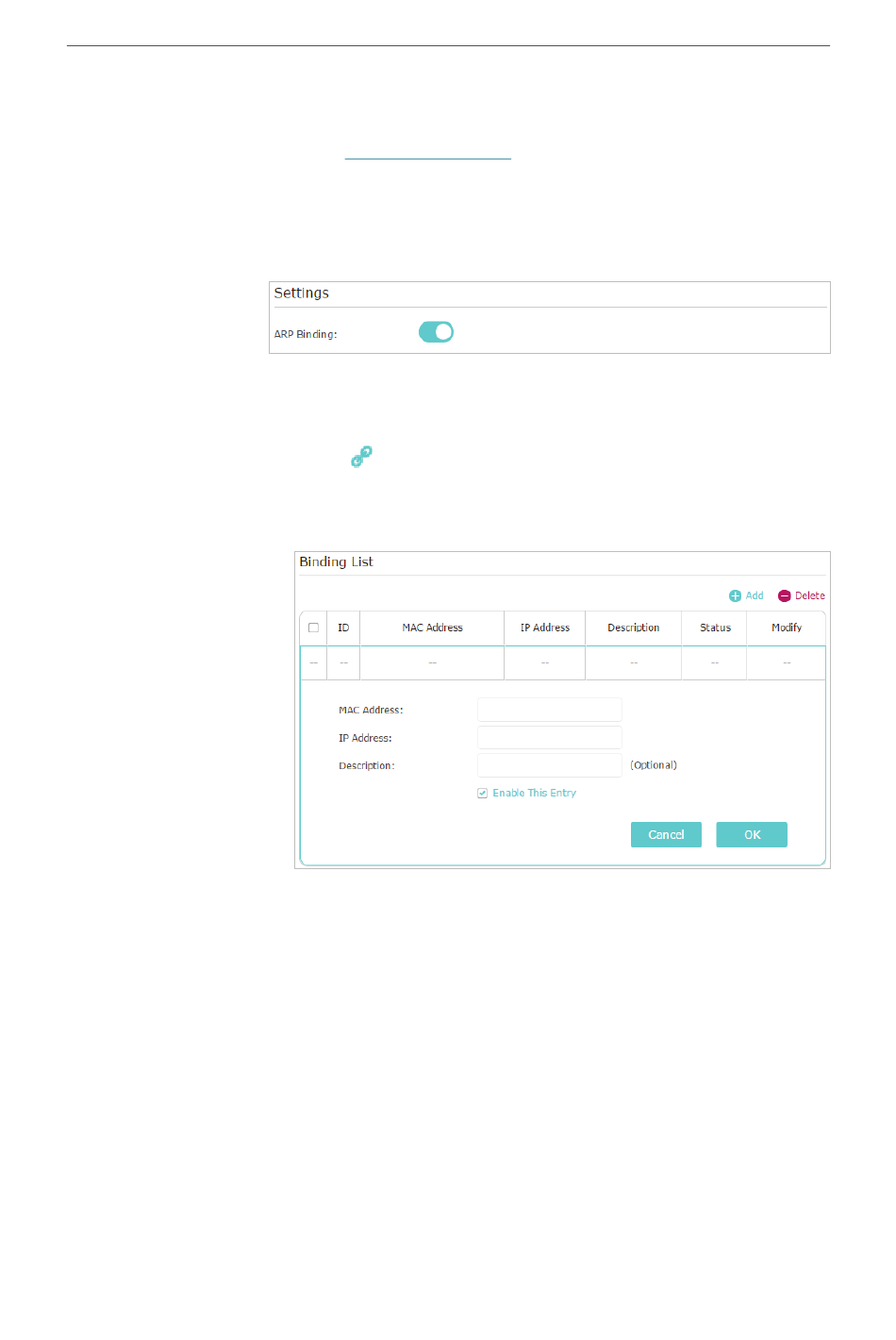
Task: Click the Description column header
Action: tap(634, 628)
